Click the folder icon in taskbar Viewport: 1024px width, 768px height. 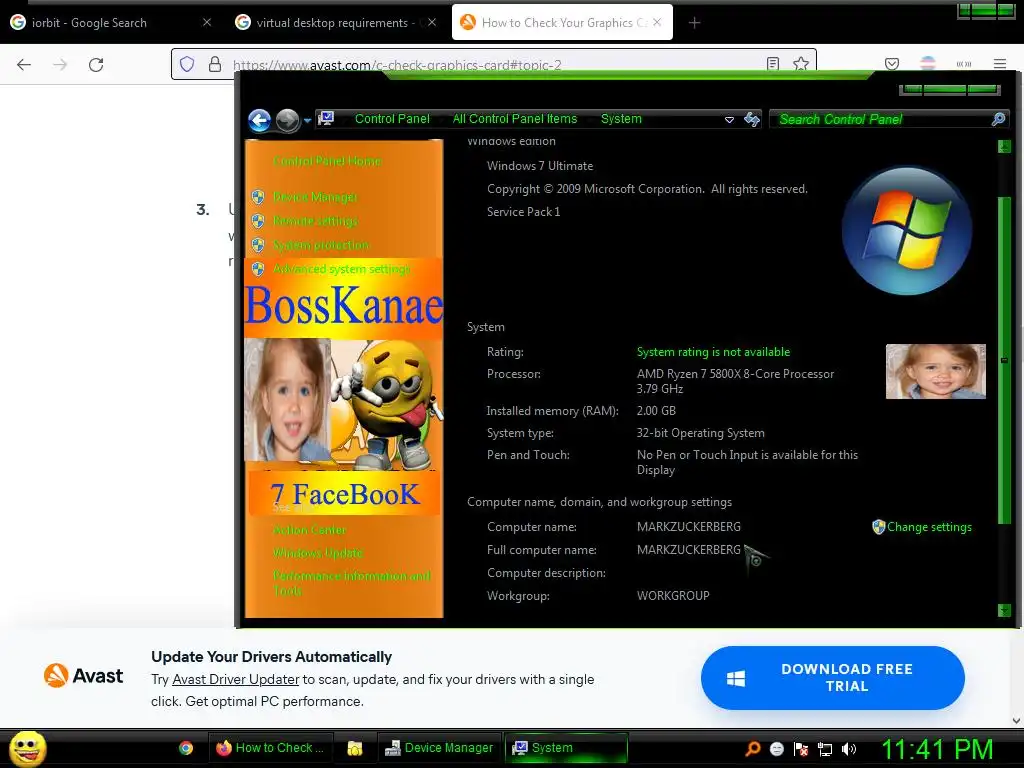[355, 748]
